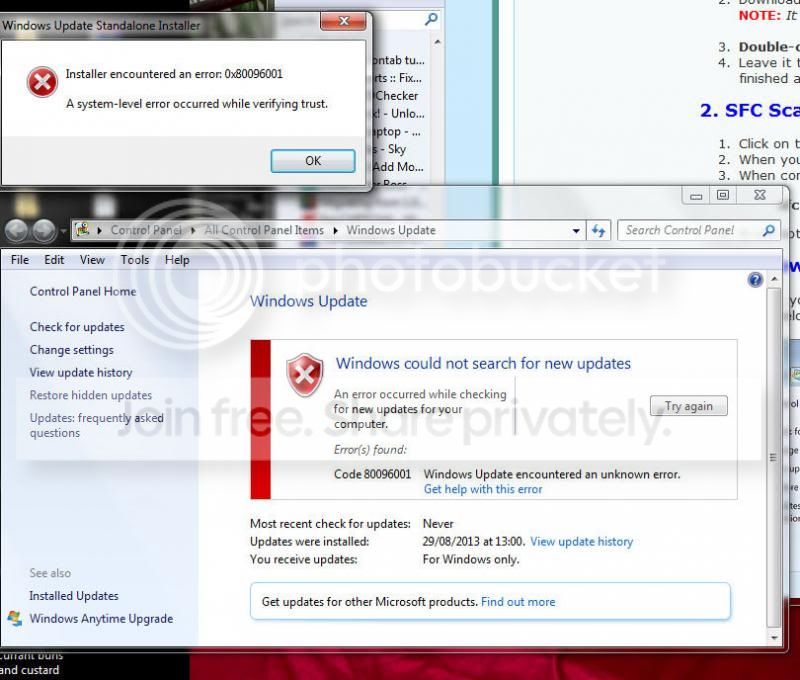Open the File menu
The height and width of the screenshot is (680, 800).
20,260
